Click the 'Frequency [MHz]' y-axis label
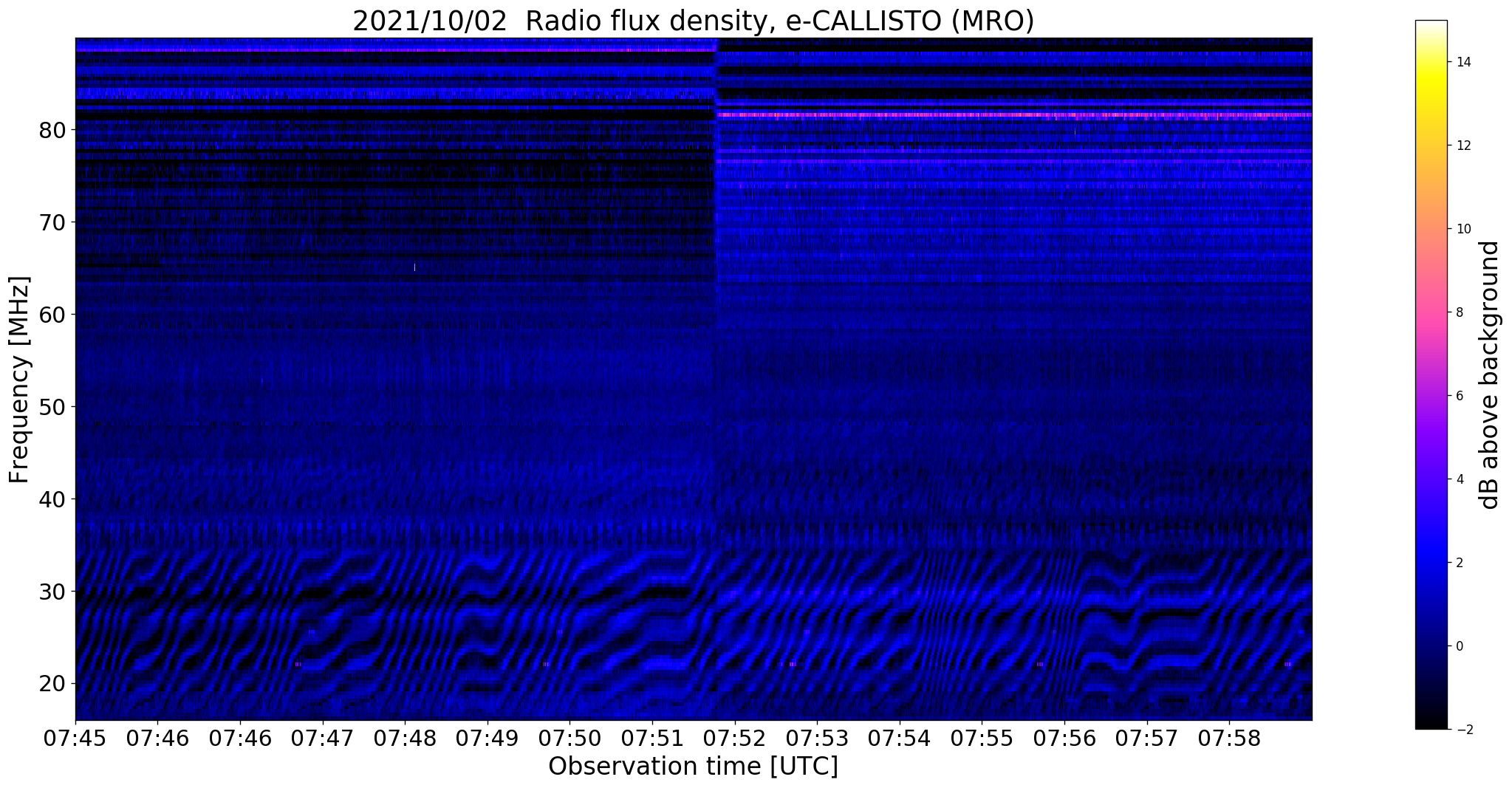1512x788 pixels. tap(19, 380)
